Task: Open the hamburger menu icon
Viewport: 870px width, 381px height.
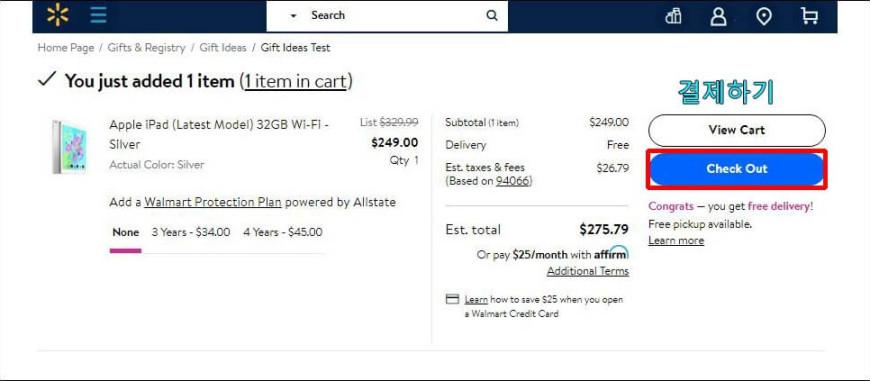Action: pyautogui.click(x=99, y=15)
